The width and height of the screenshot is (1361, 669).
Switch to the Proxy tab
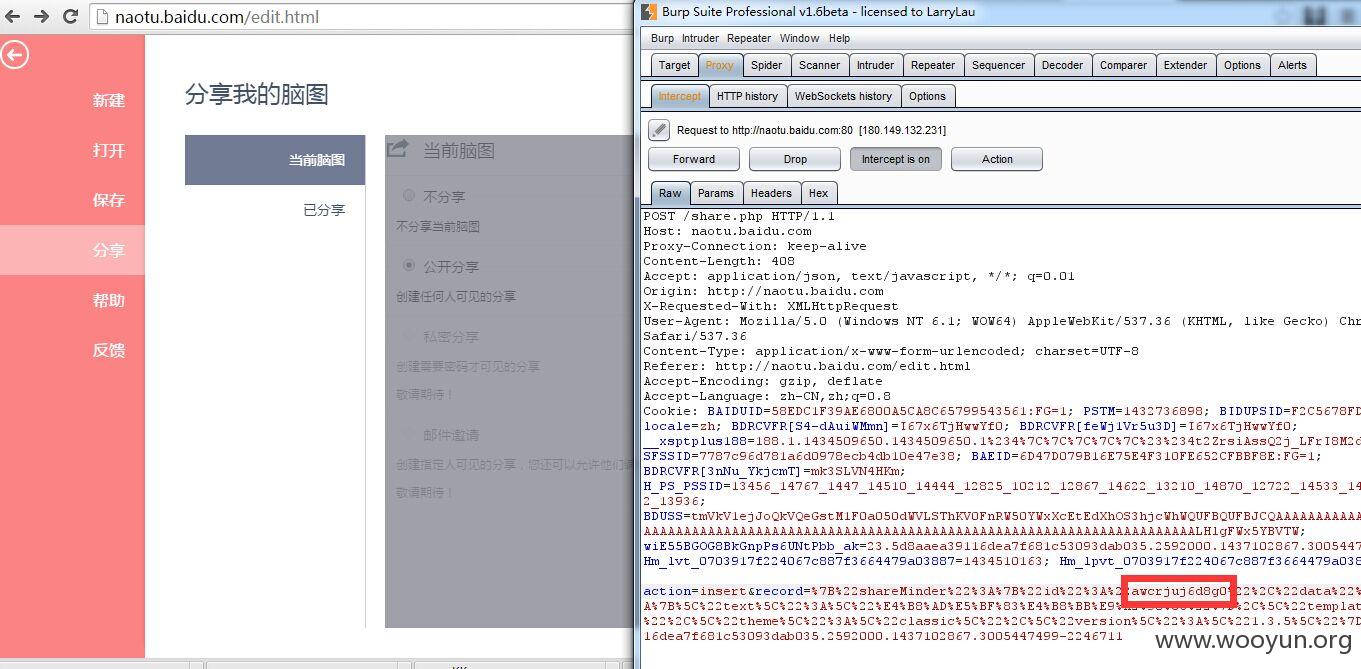(x=719, y=65)
